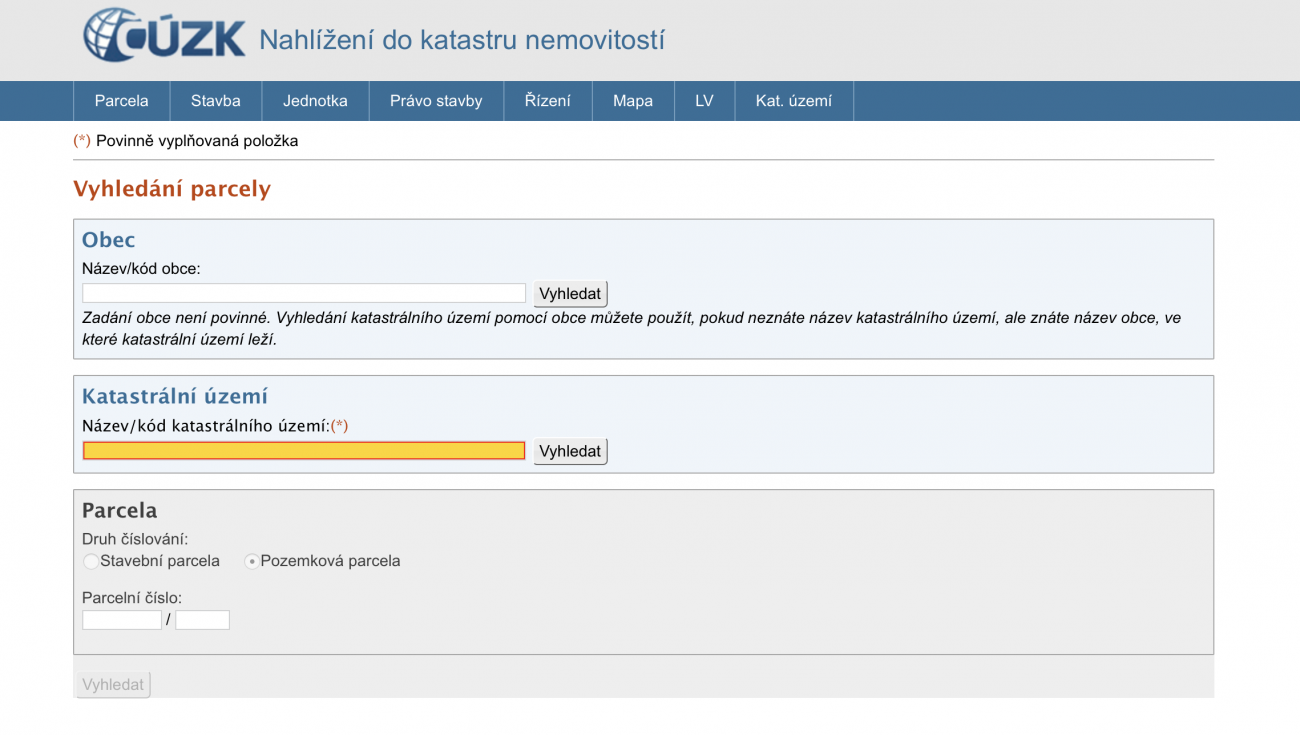Open the Mapa navigation item

[x=633, y=101]
